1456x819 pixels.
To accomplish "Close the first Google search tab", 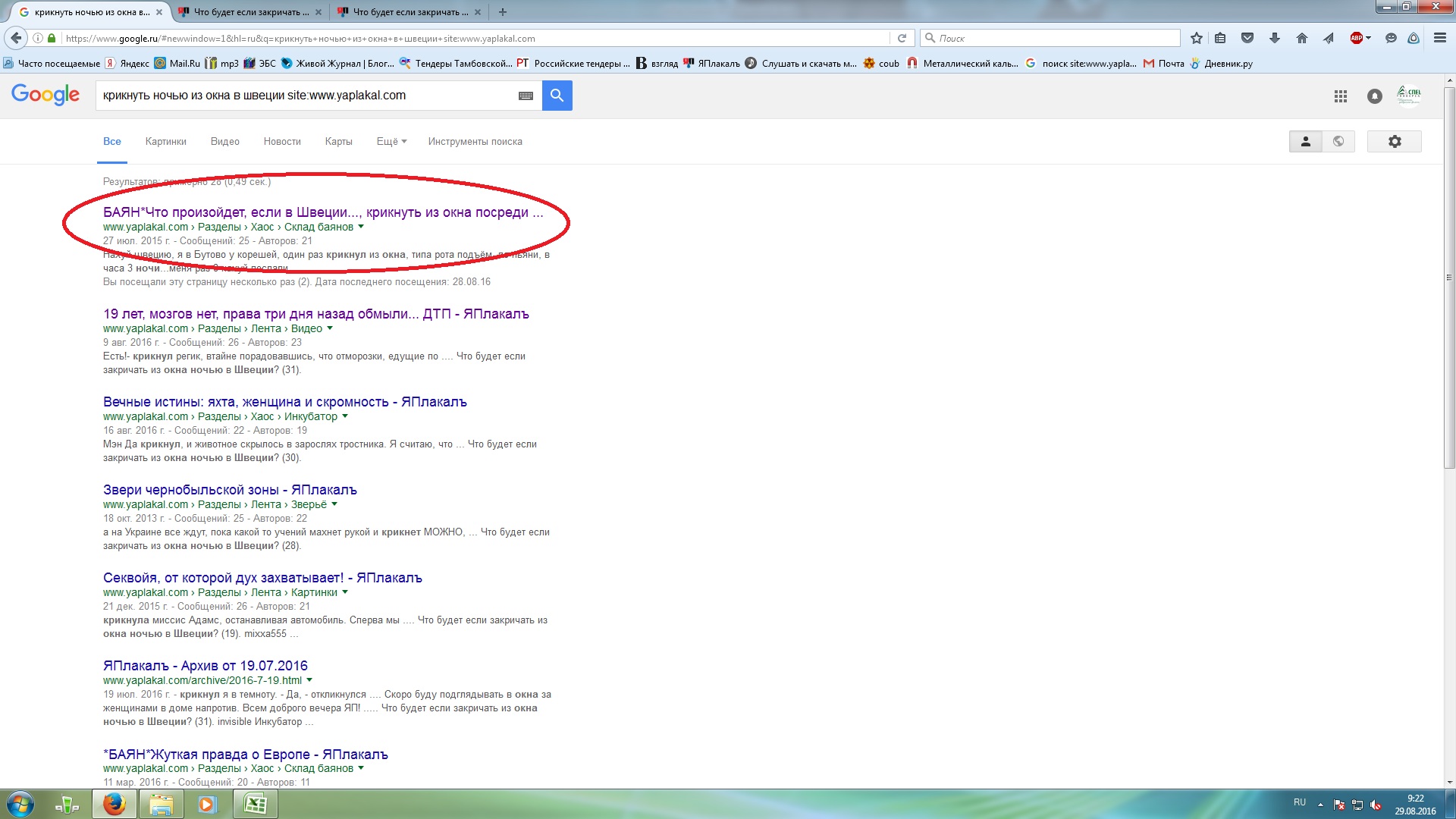I will (x=159, y=12).
